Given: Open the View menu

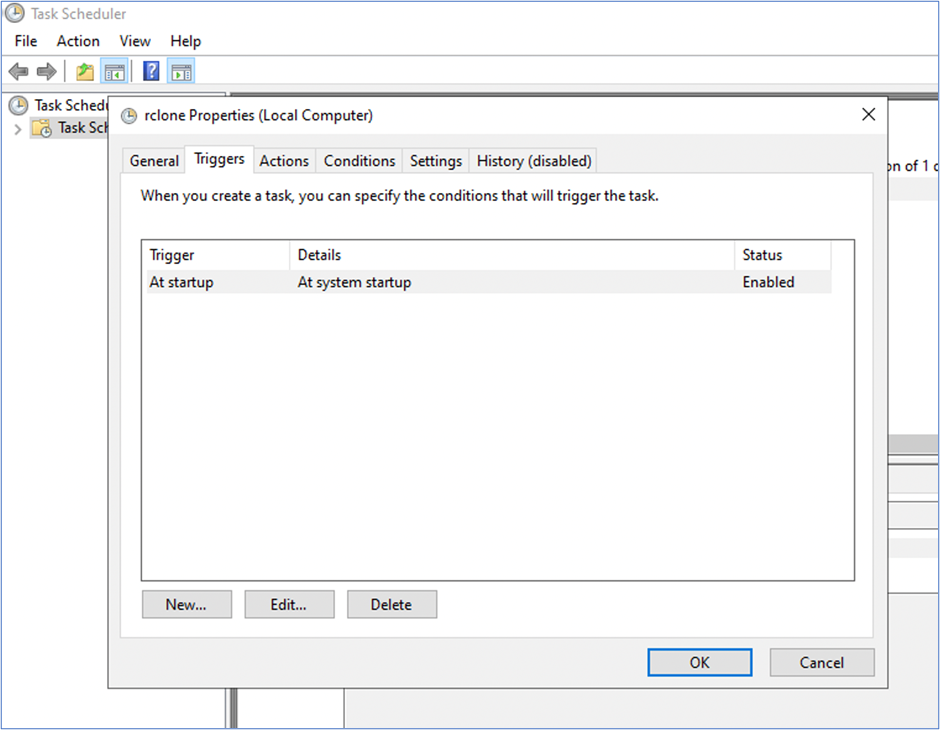Looking at the screenshot, I should [135, 41].
